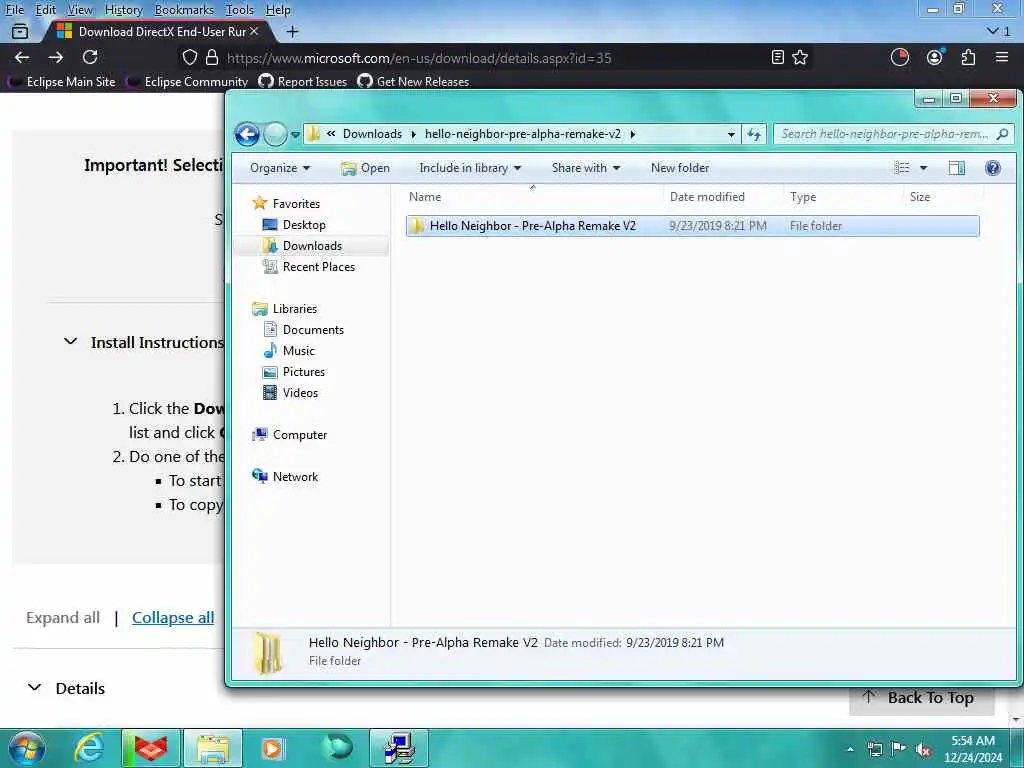Click the Explorer back navigation arrow
This screenshot has height=768, width=1024.
pyautogui.click(x=248, y=135)
